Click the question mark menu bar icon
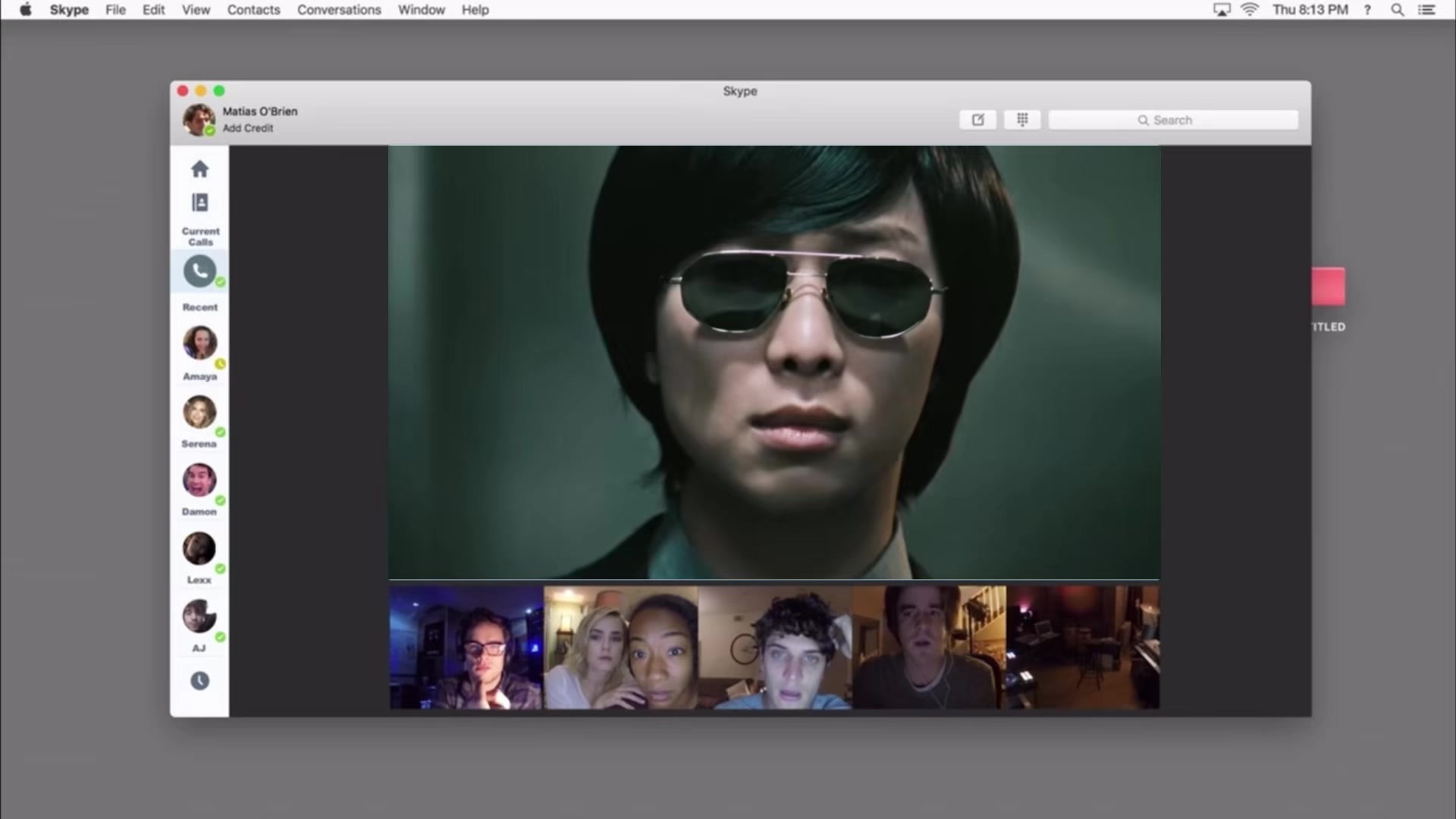The image size is (1456, 819). pos(1367,10)
